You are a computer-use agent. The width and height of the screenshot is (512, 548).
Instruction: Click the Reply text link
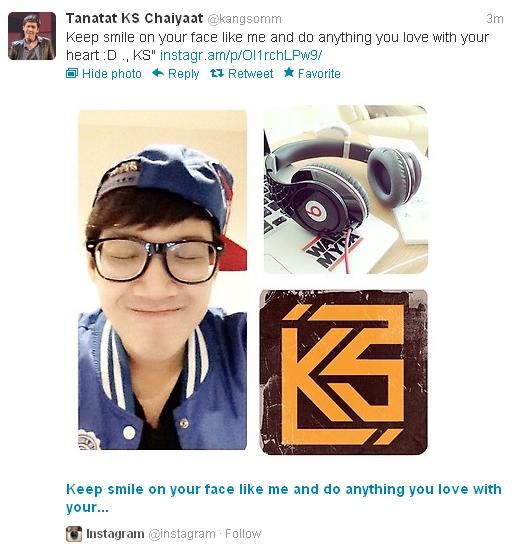183,74
